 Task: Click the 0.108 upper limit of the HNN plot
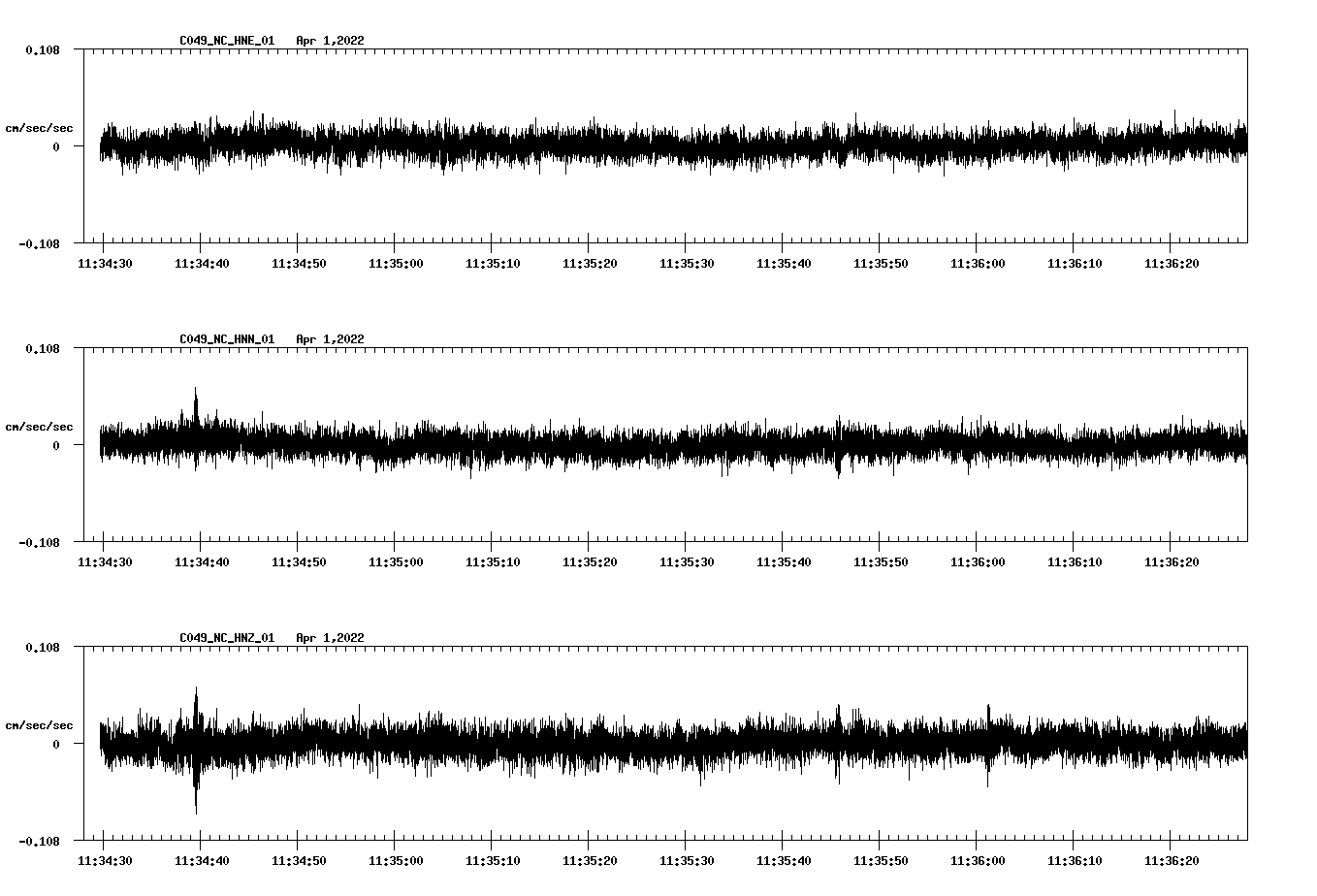point(42,348)
